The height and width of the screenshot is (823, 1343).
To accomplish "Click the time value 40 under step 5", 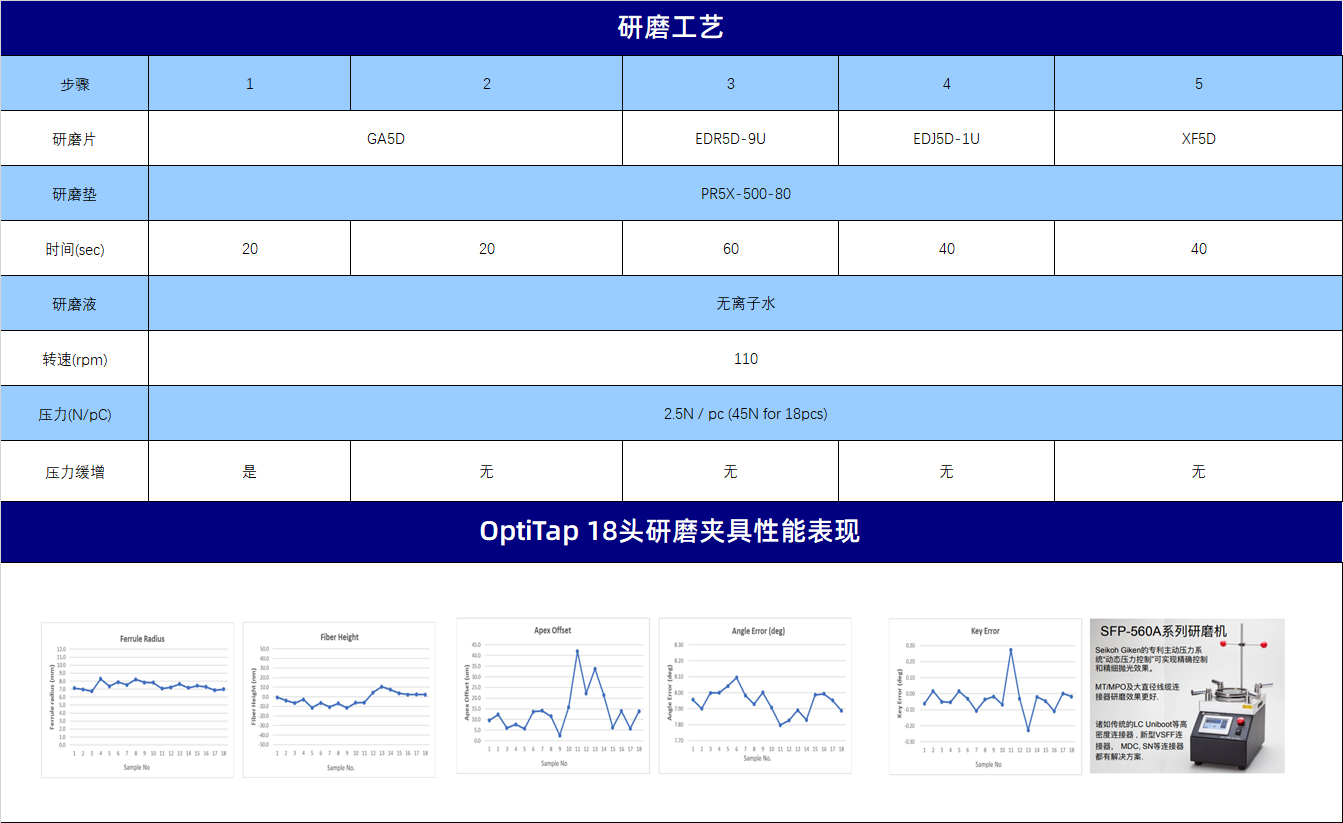I will click(1199, 249).
